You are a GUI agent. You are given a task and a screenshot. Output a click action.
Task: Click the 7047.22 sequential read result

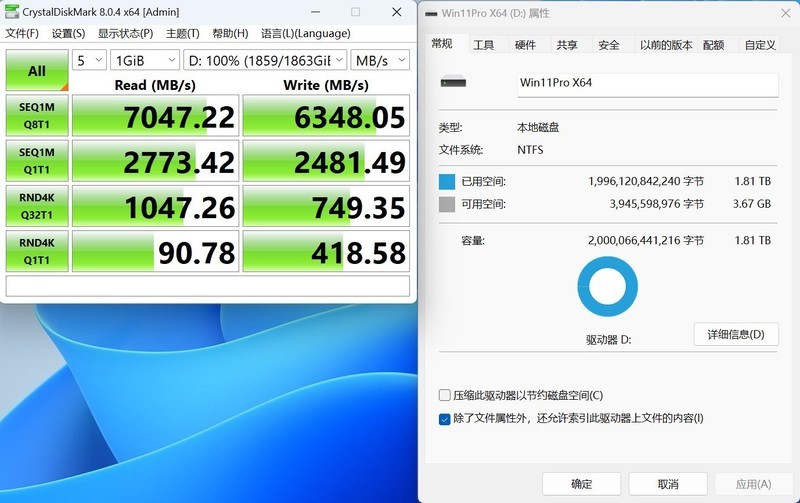tap(155, 116)
